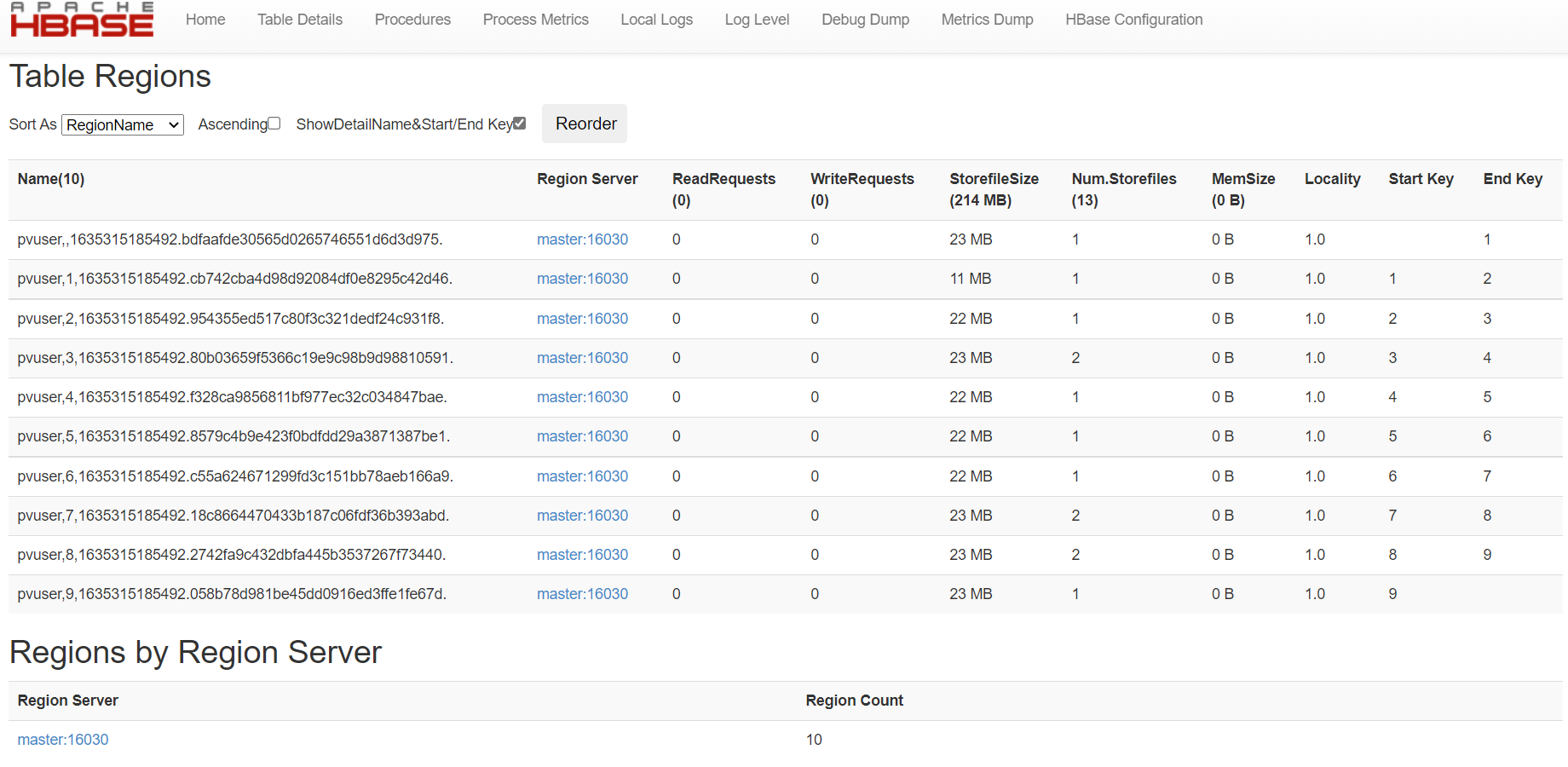Screen dimensions: 1568x767
Task: Uncheck ShowDetailName&Start/End Key checkbox
Action: pyautogui.click(x=520, y=124)
